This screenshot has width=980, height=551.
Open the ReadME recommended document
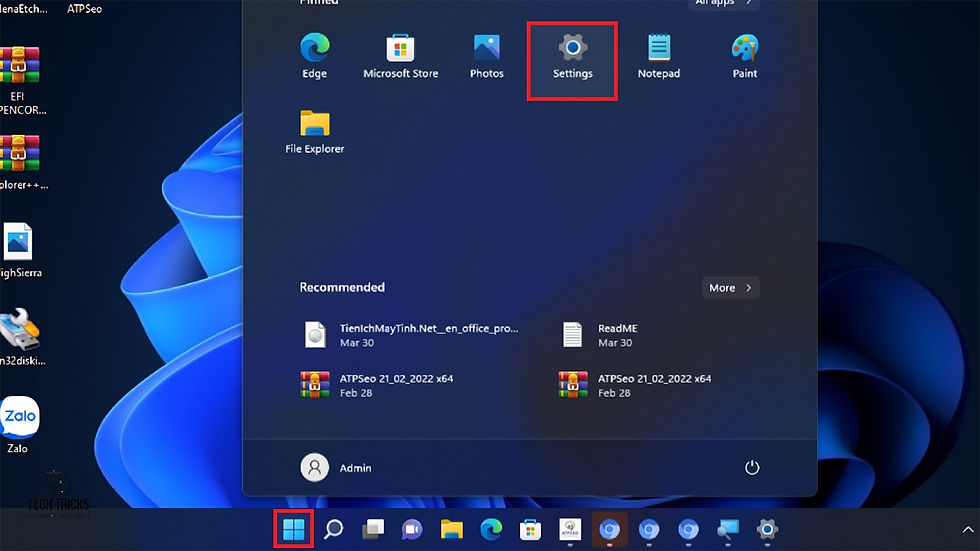point(600,335)
